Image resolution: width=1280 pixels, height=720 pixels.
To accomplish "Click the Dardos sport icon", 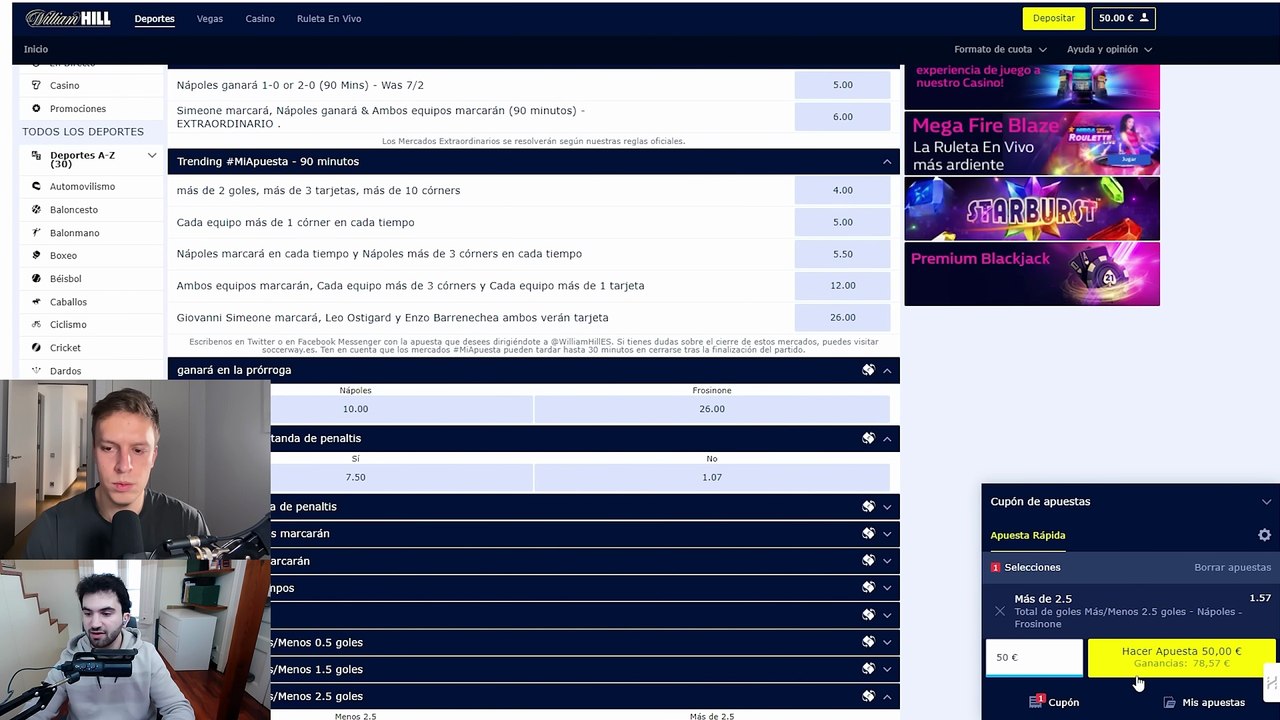I will coord(37,370).
